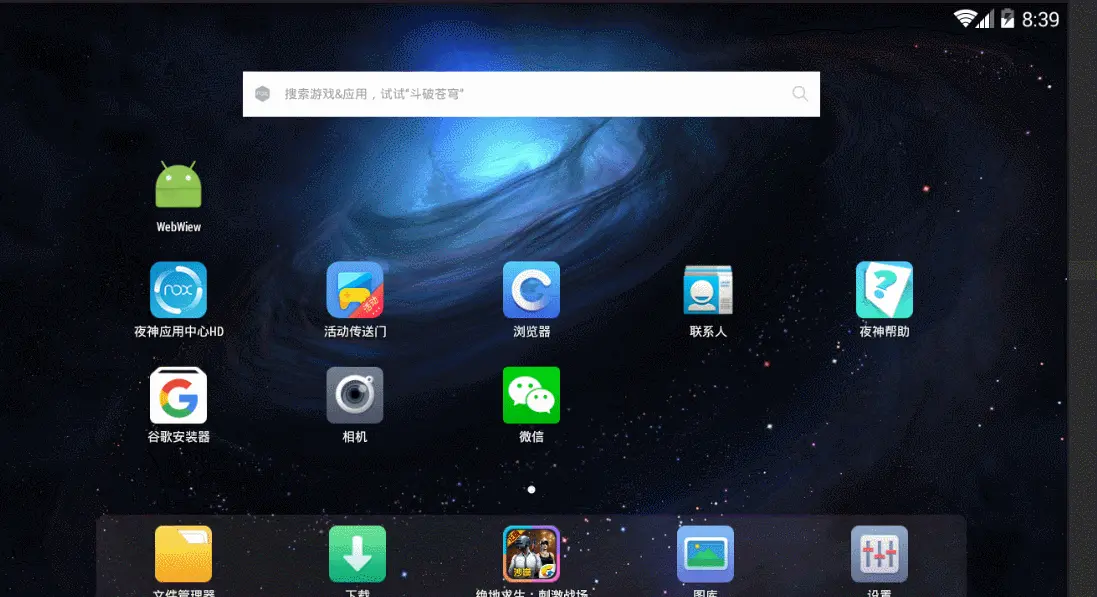Open the file manager in dock

[183, 554]
